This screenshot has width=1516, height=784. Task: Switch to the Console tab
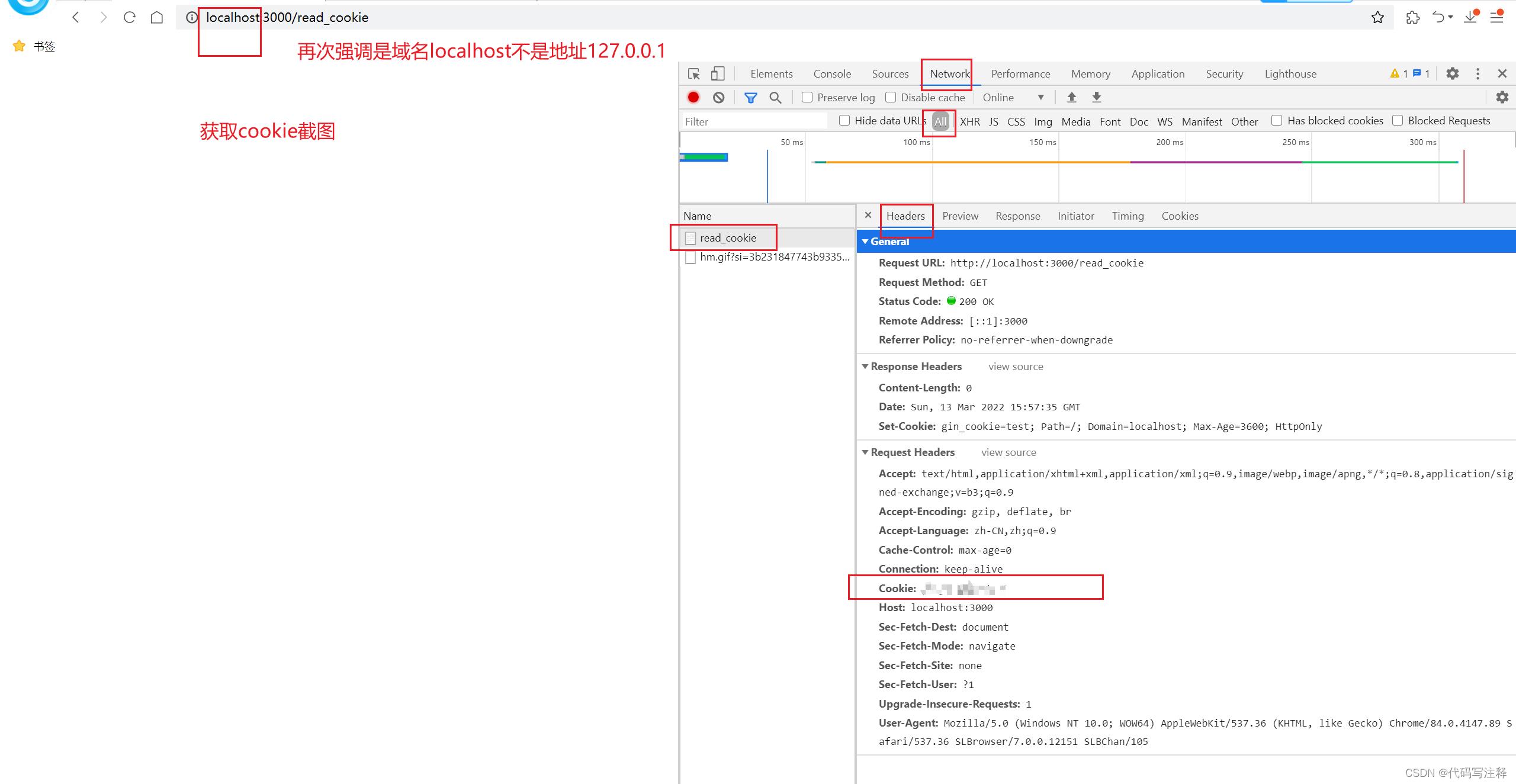pyautogui.click(x=832, y=74)
